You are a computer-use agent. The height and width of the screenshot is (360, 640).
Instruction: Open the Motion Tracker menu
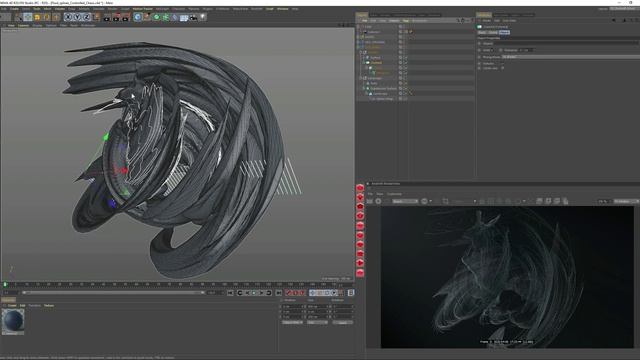(x=142, y=9)
